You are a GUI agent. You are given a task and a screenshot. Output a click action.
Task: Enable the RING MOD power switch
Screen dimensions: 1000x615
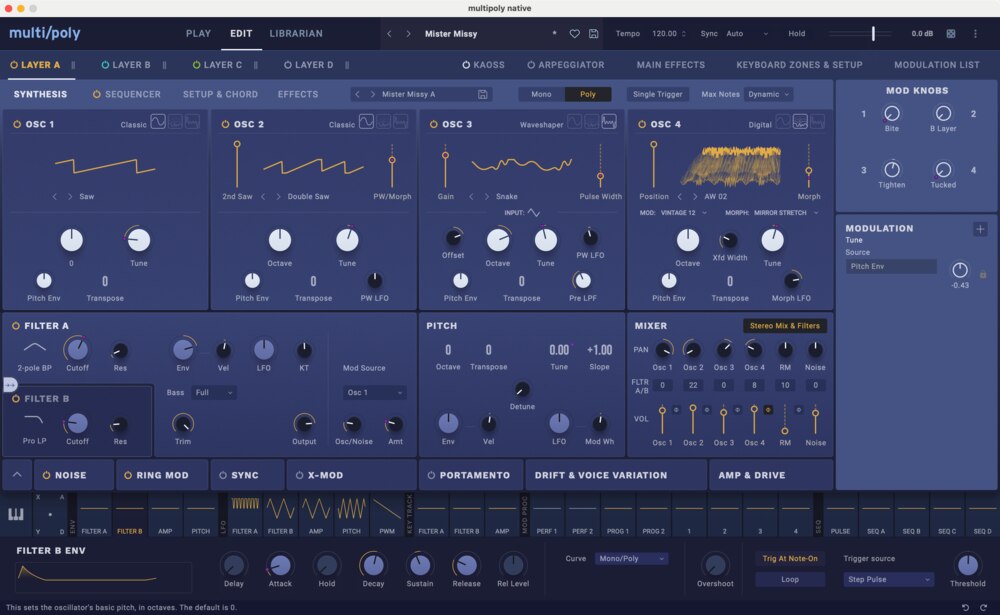click(126, 474)
